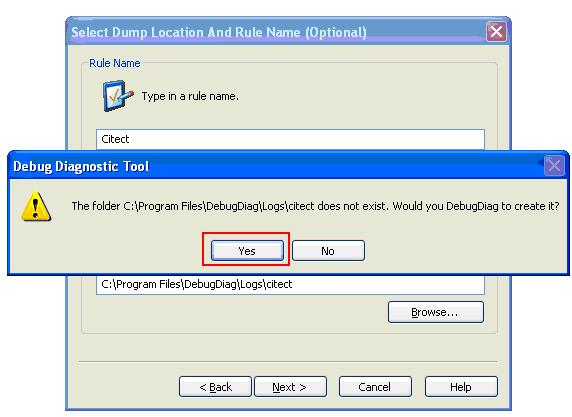Viewport: 572px width, 417px height.
Task: Click the separator line above wizard buttons
Action: click(x=288, y=362)
